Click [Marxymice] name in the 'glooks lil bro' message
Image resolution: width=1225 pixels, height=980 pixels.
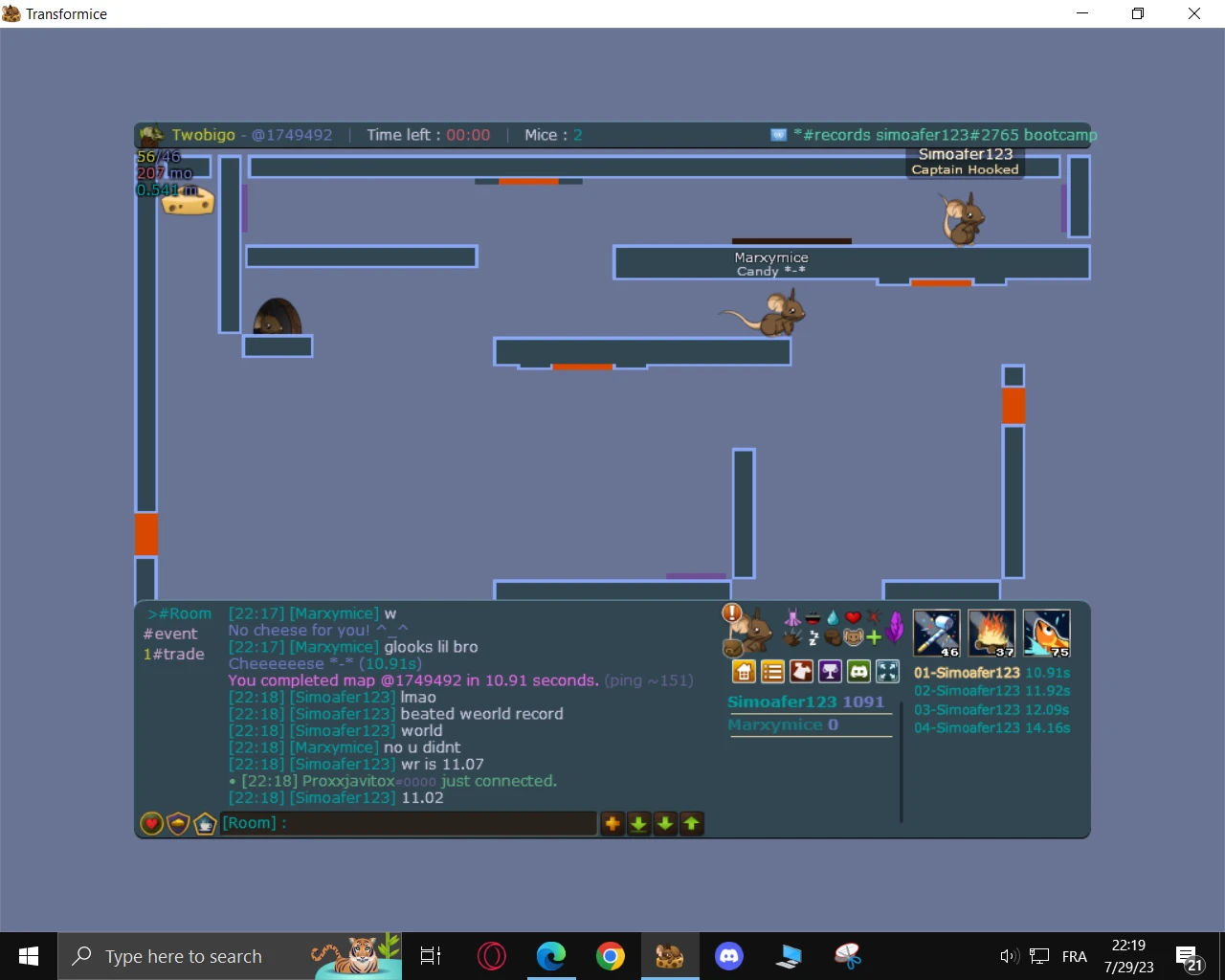pos(334,647)
